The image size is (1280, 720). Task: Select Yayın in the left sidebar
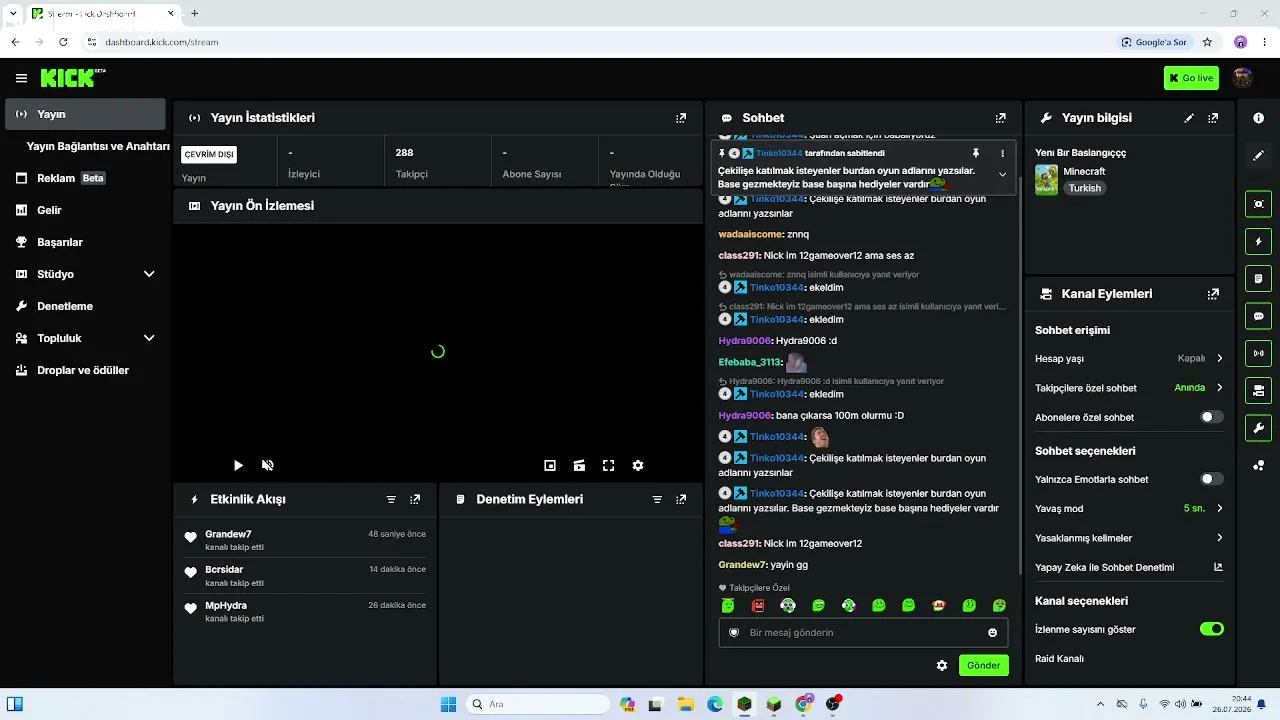(x=85, y=114)
